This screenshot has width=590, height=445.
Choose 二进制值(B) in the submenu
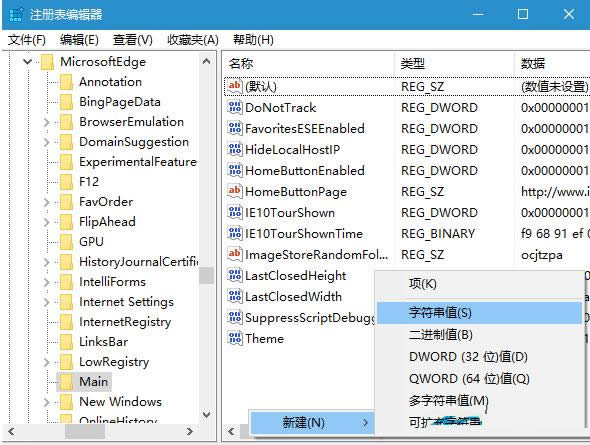tap(479, 334)
